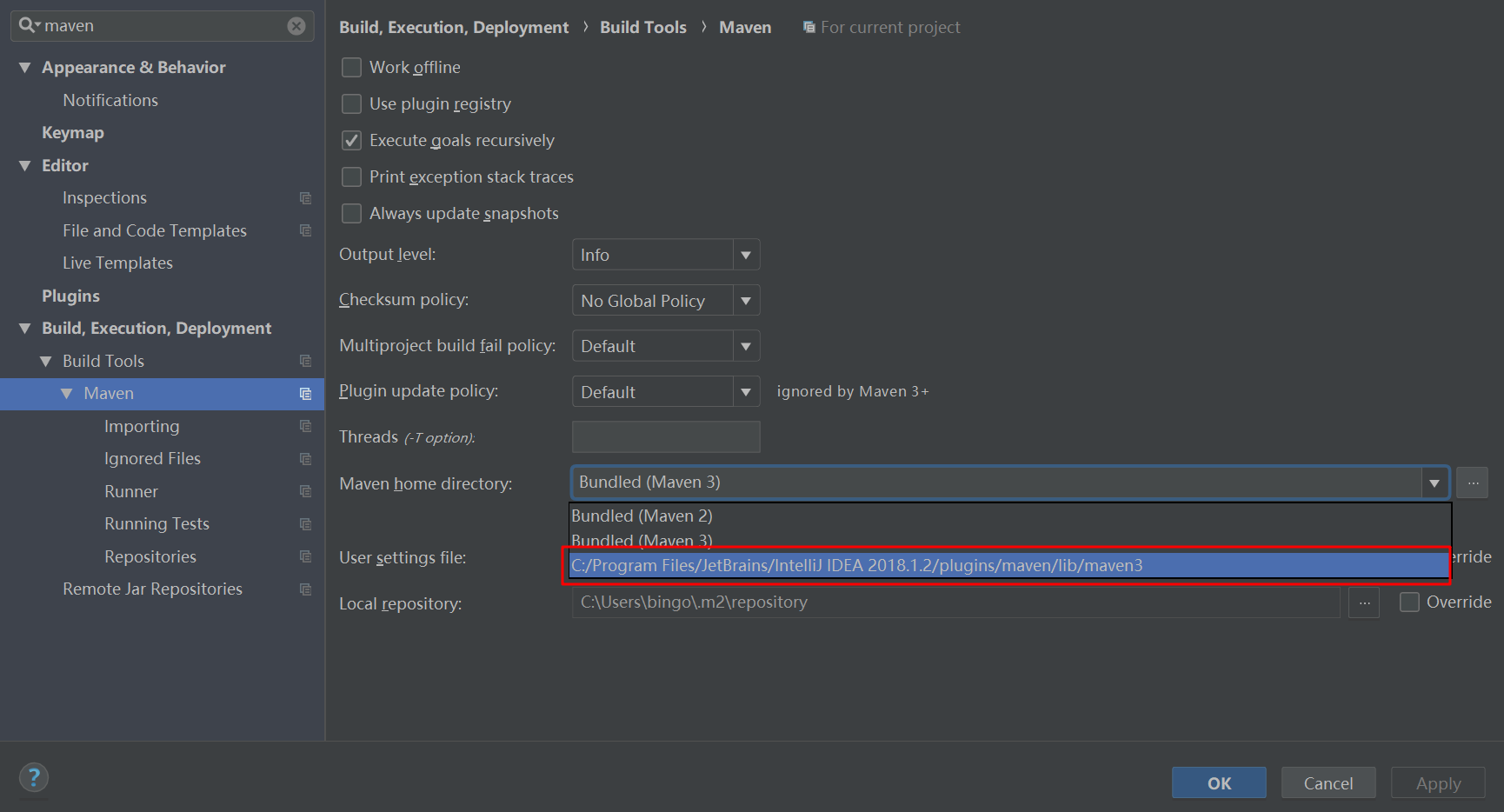The height and width of the screenshot is (812, 1504).
Task: Open Maven Repositories settings
Action: 150,556
